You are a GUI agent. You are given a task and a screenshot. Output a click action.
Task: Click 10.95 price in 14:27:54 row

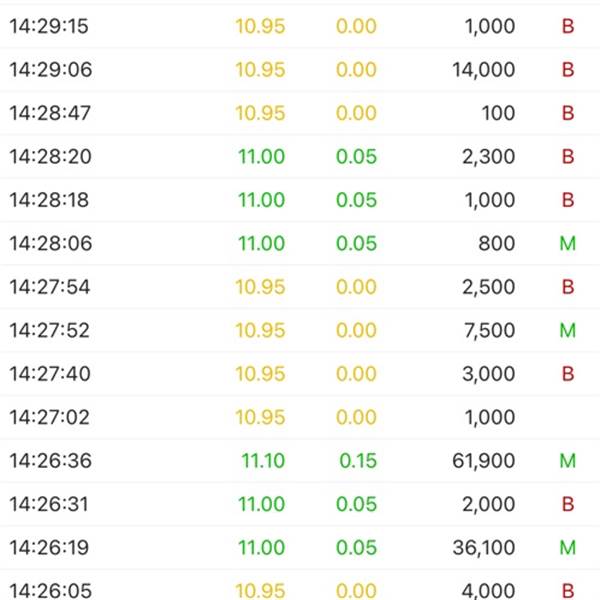coord(260,287)
